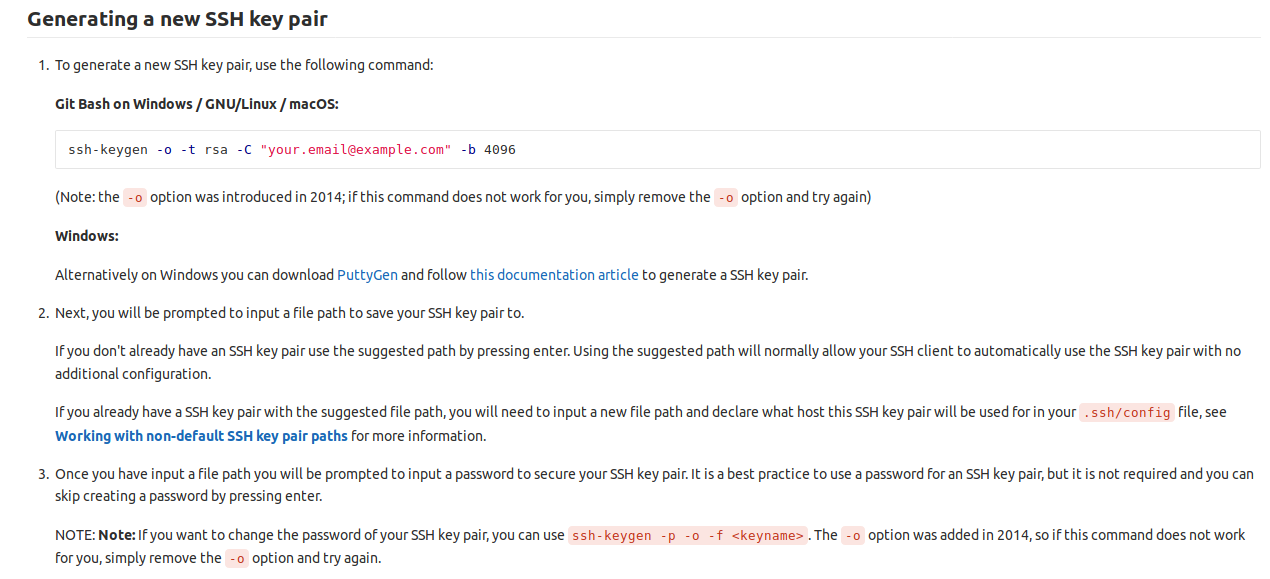The height and width of the screenshot is (579, 1270).
Task: Follow the "this documentation article" link
Action: (x=554, y=275)
